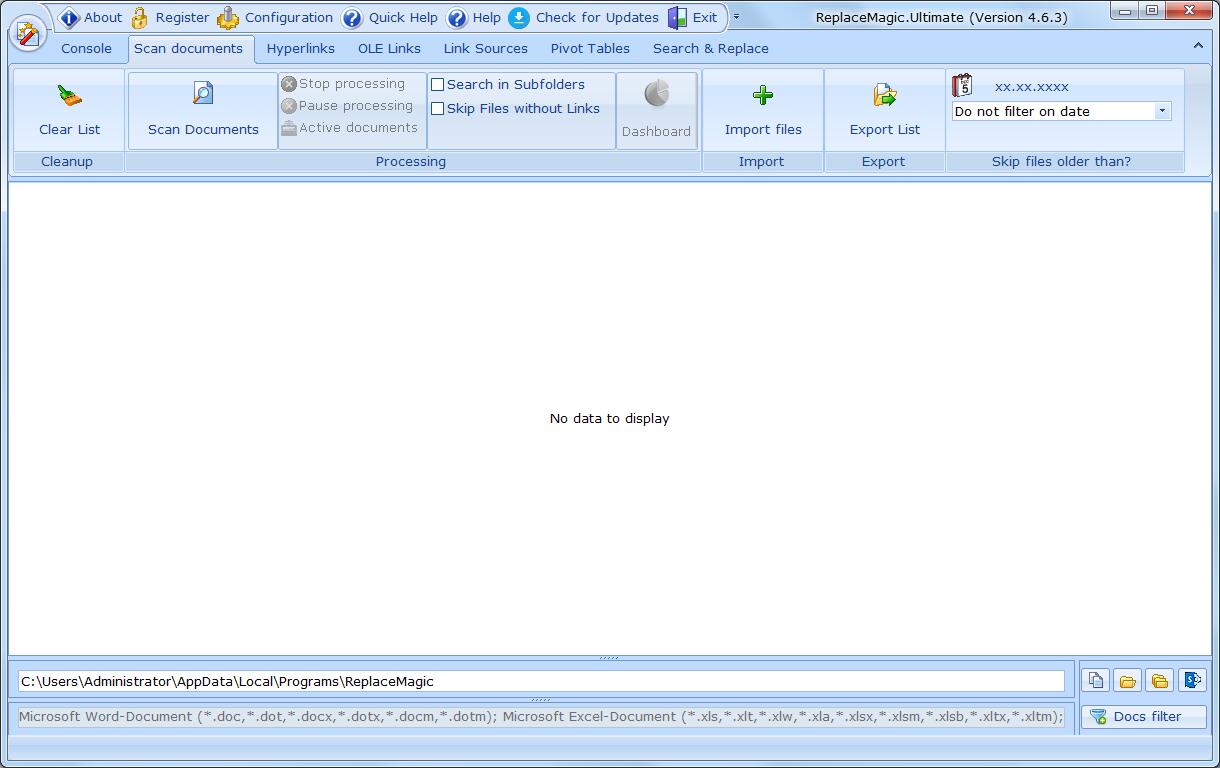Click Pause processing
This screenshot has height=768, width=1220.
(x=347, y=106)
